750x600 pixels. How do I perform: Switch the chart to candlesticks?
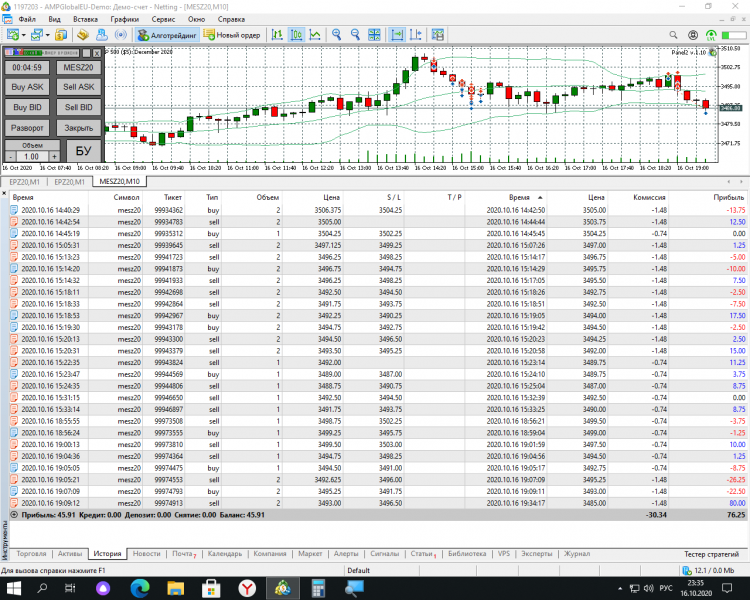coord(297,34)
